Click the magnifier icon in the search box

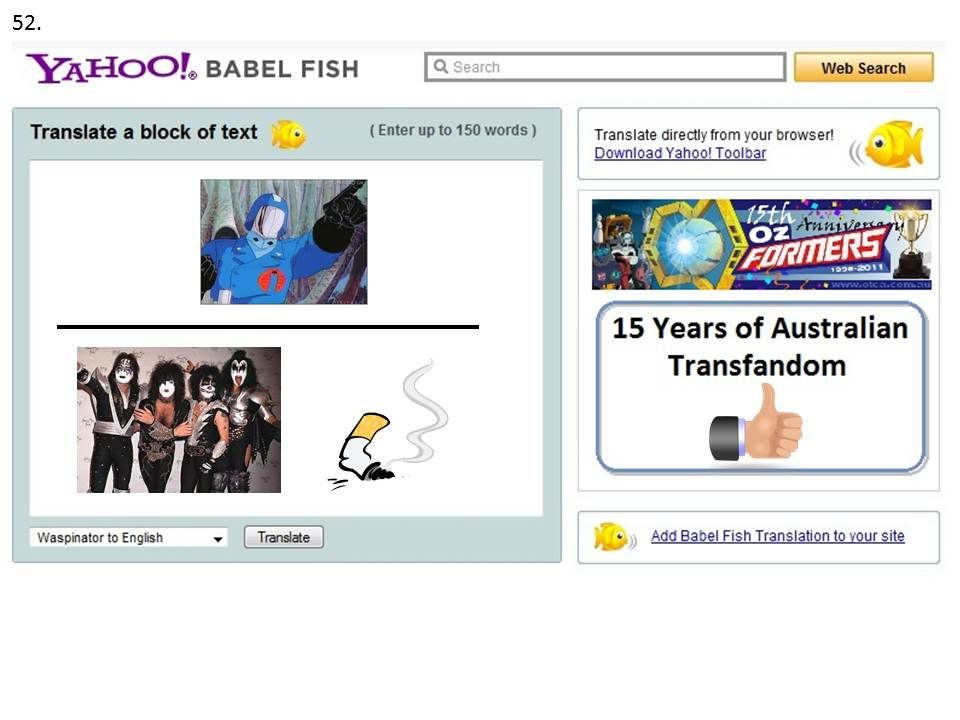pos(441,66)
